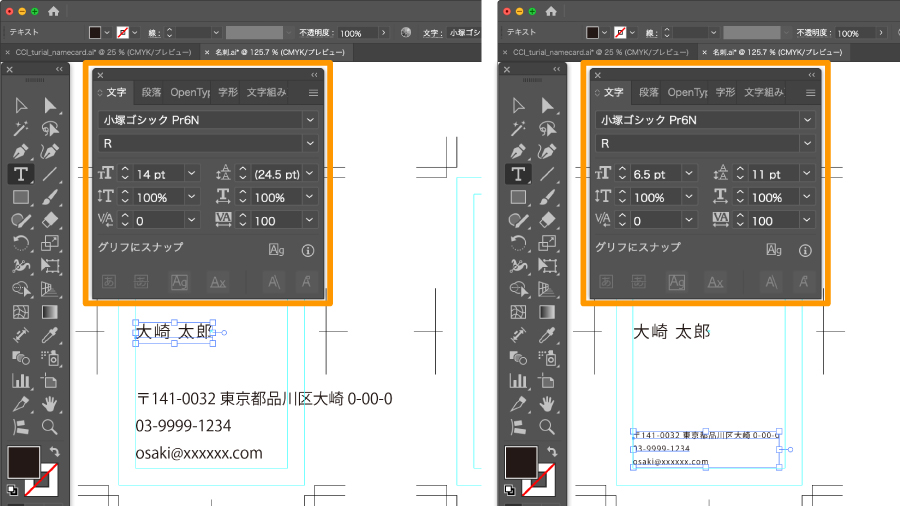Select the Selection tool in left window
Screen dimensions: 900x506
[21, 106]
